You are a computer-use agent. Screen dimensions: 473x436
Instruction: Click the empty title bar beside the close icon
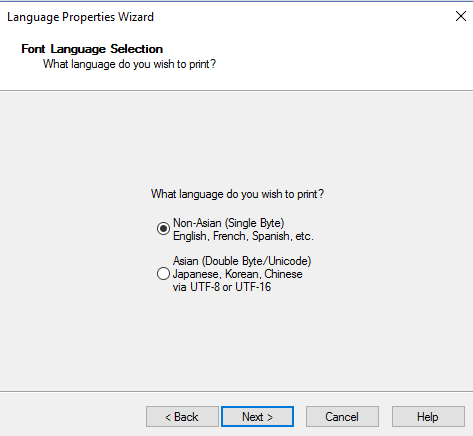point(300,16)
